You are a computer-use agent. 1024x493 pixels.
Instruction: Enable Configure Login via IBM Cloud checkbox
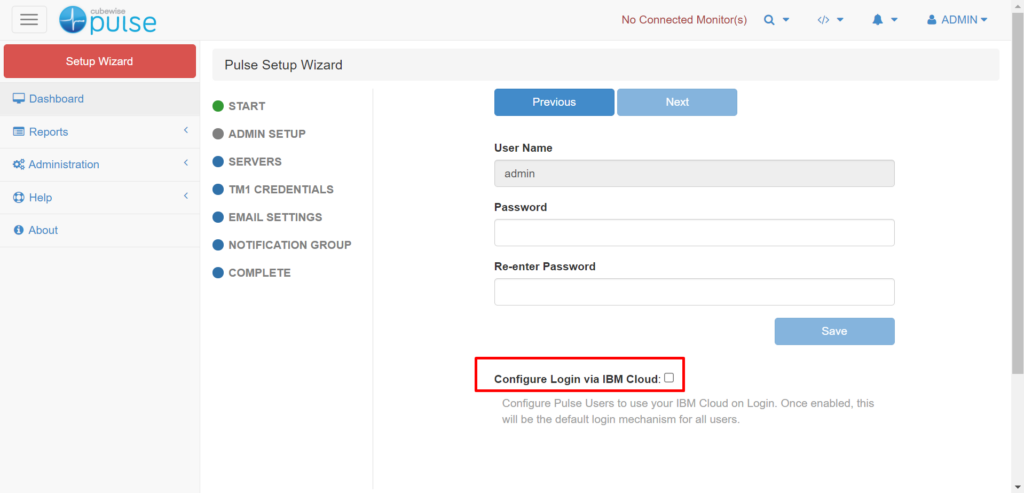[669, 378]
